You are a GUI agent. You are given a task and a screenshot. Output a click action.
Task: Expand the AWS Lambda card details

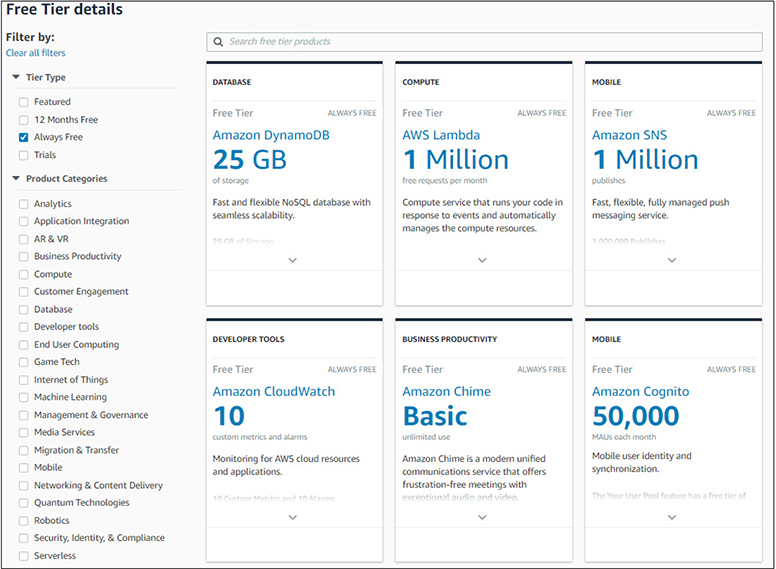pos(482,260)
